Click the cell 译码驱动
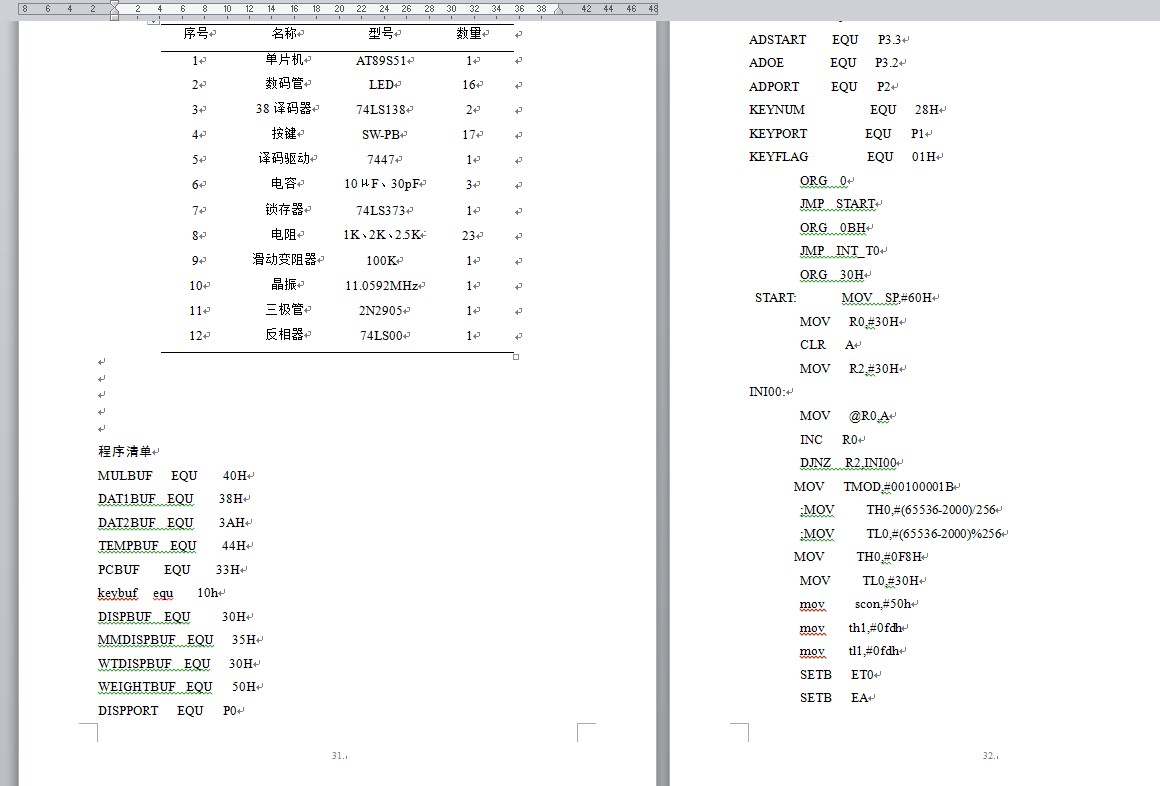The height and width of the screenshot is (786, 1160). [285, 158]
